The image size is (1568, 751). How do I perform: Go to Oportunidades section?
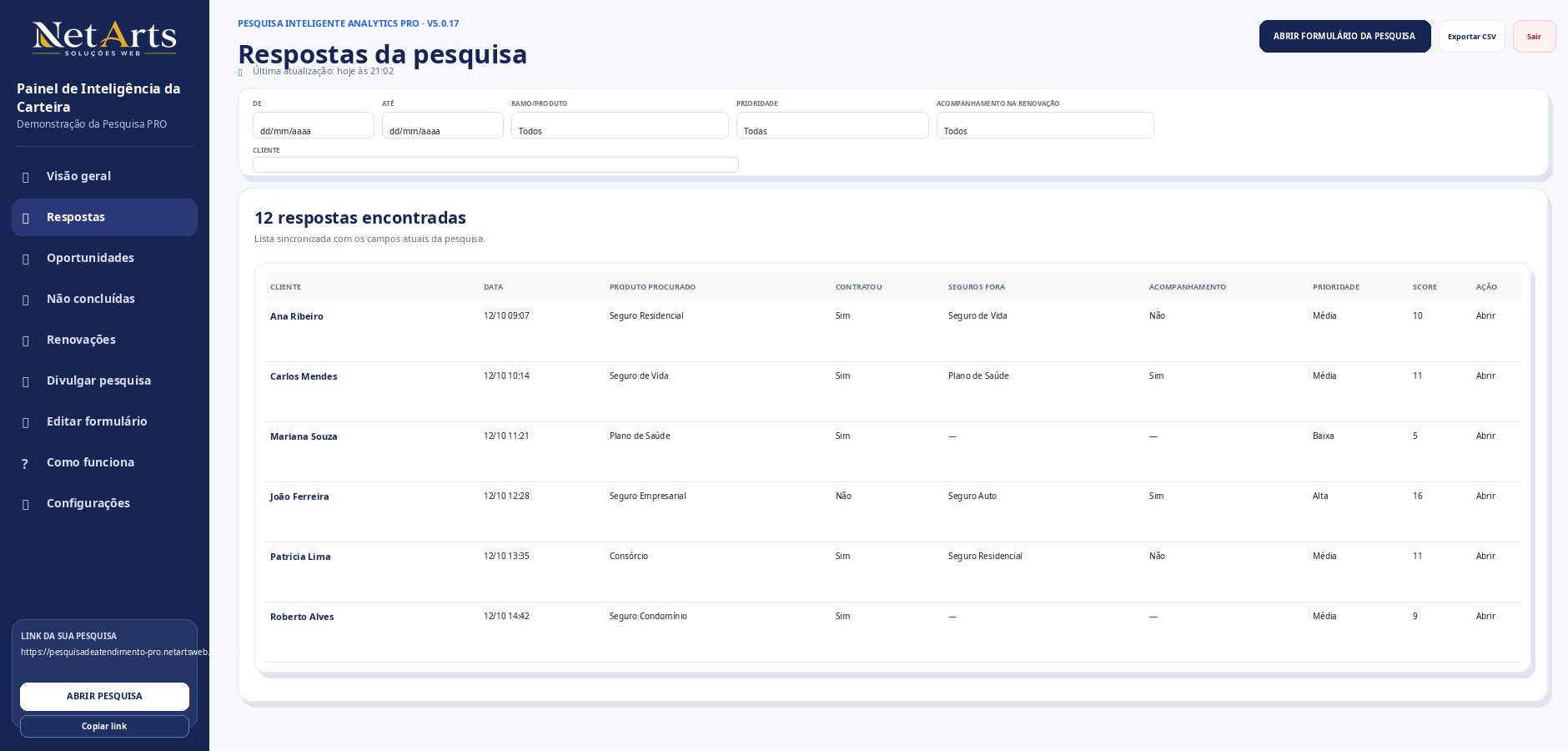pyautogui.click(x=104, y=258)
